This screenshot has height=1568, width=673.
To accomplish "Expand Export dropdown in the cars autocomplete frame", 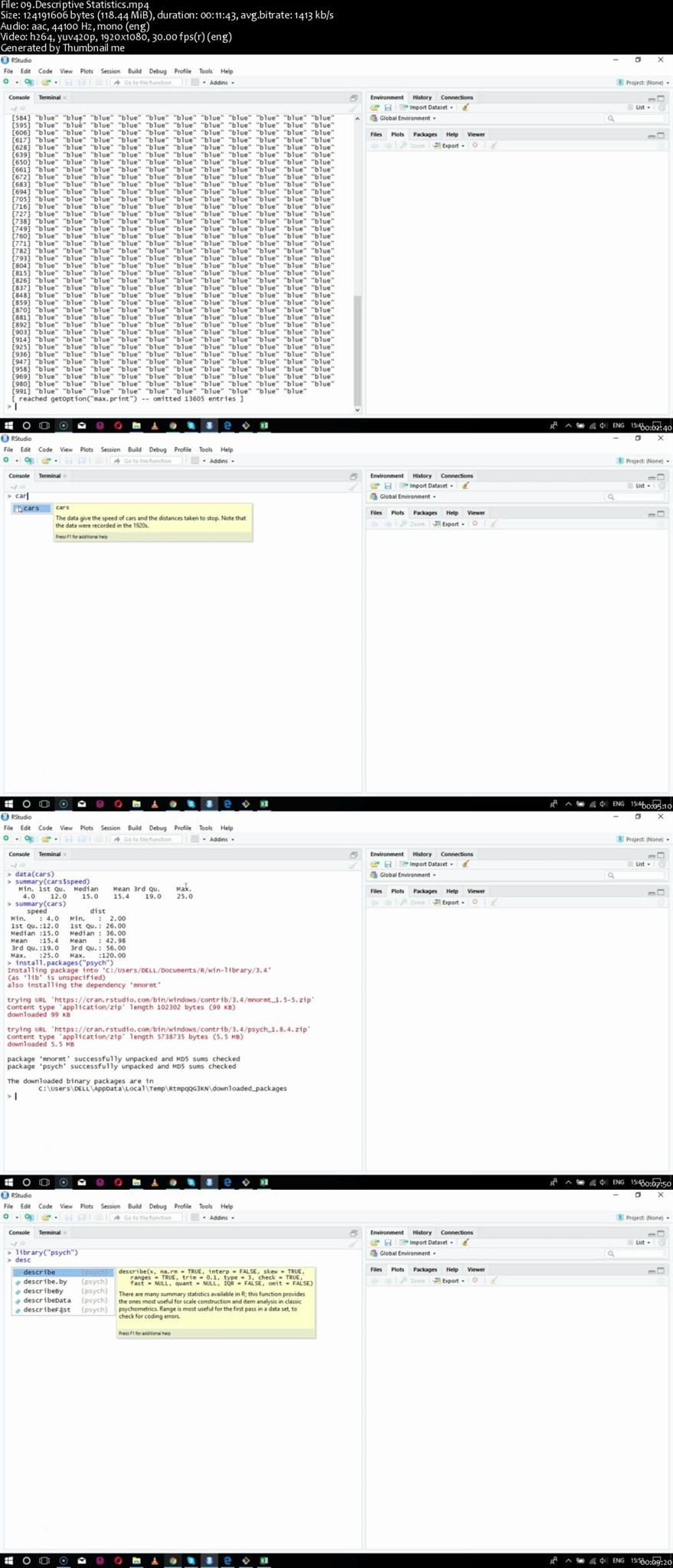I will (x=449, y=524).
